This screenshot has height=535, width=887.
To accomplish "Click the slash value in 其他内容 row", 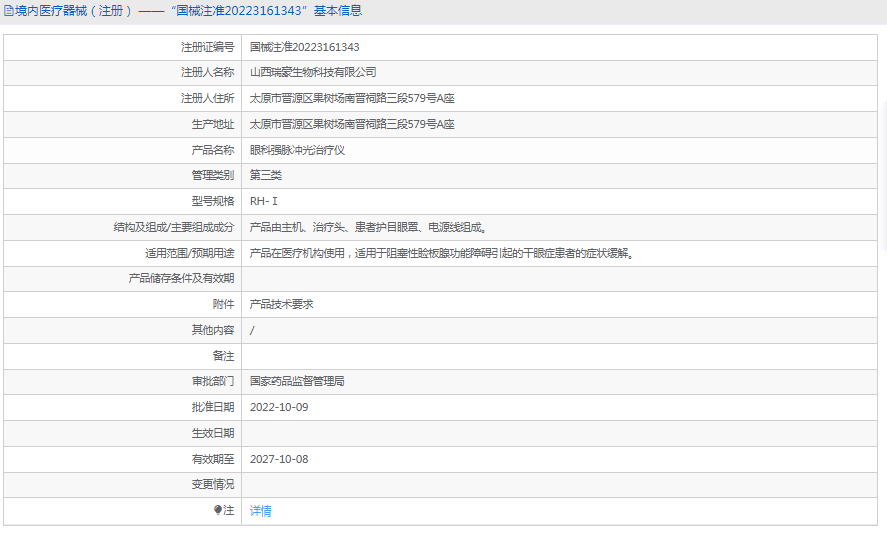I will pos(252,330).
